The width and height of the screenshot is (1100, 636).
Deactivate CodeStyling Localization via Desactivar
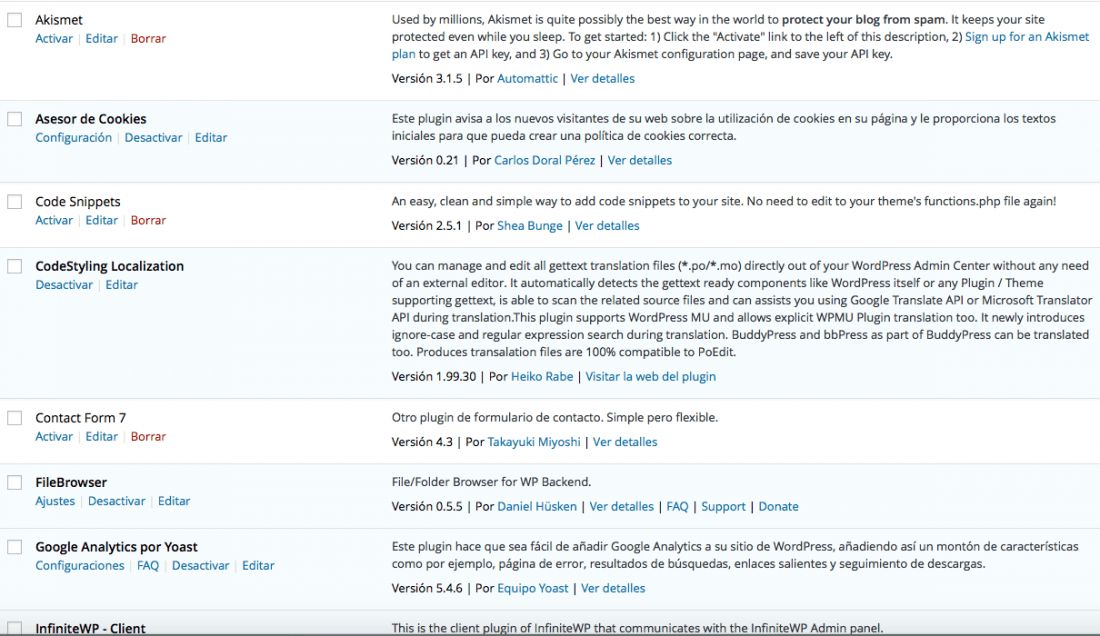64,285
